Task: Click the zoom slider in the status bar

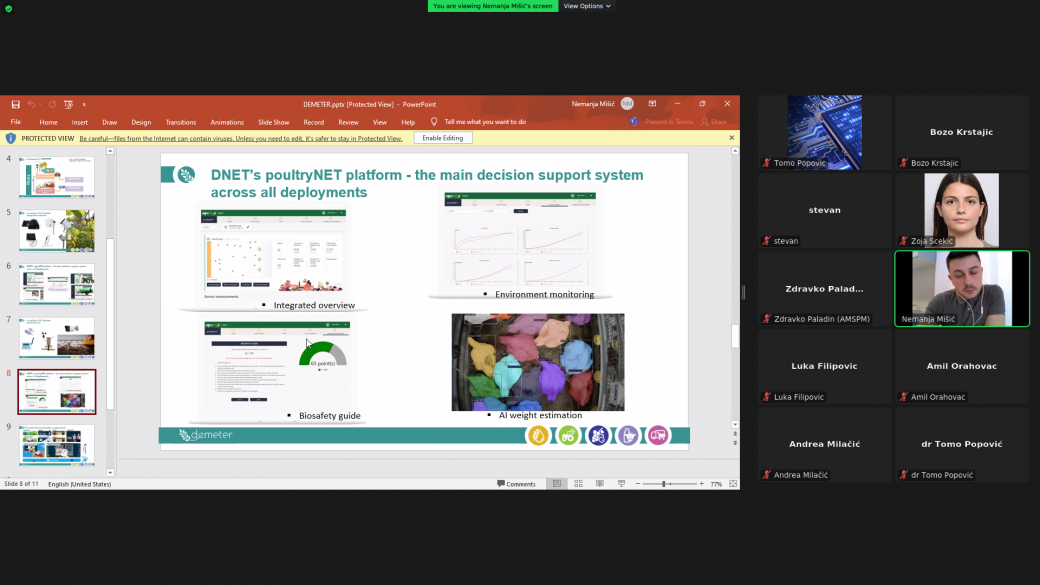Action: point(664,484)
